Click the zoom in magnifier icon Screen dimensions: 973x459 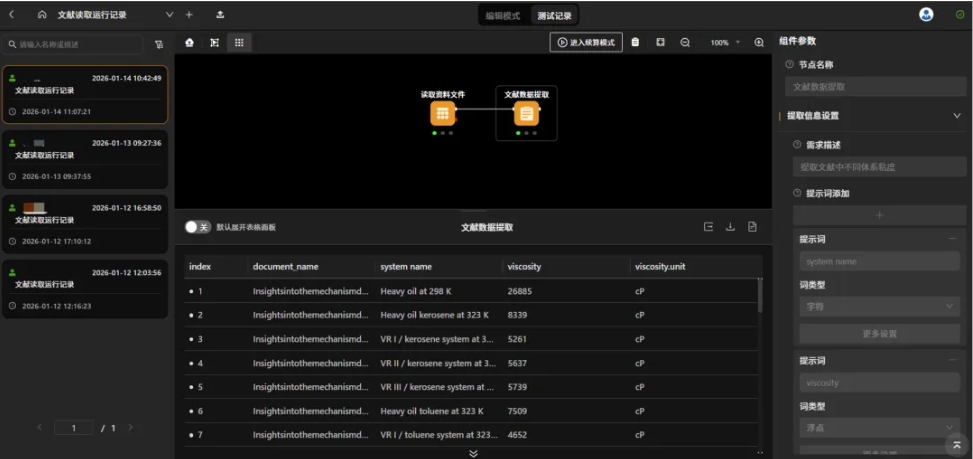click(759, 43)
